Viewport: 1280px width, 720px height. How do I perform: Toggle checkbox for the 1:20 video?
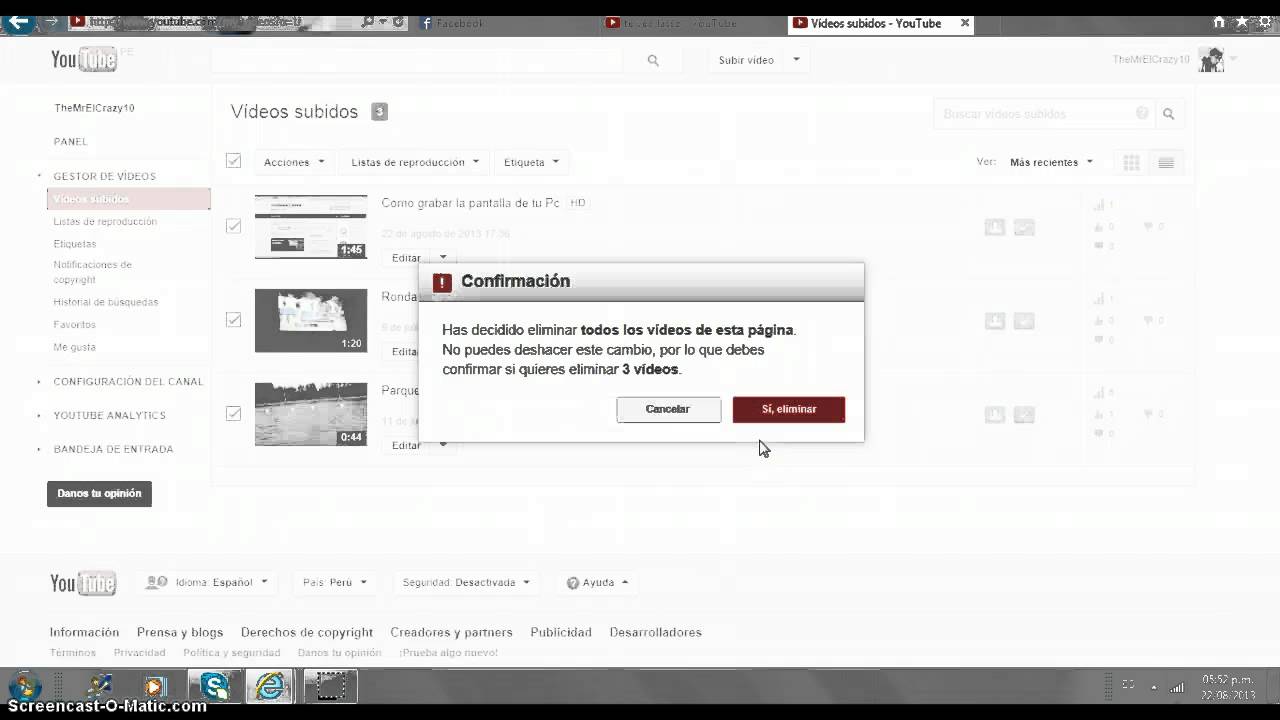pyautogui.click(x=233, y=320)
